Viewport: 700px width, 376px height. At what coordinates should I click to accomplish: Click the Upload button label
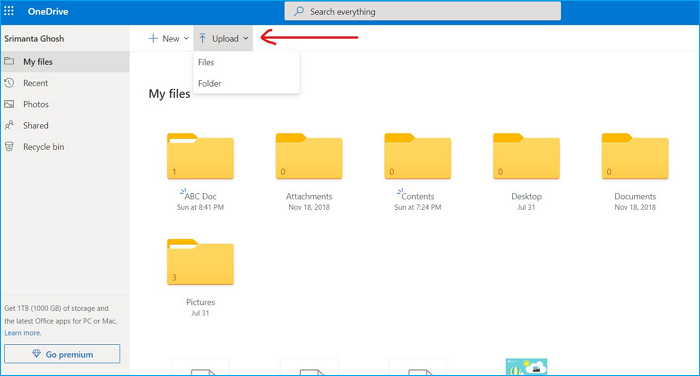[225, 39]
